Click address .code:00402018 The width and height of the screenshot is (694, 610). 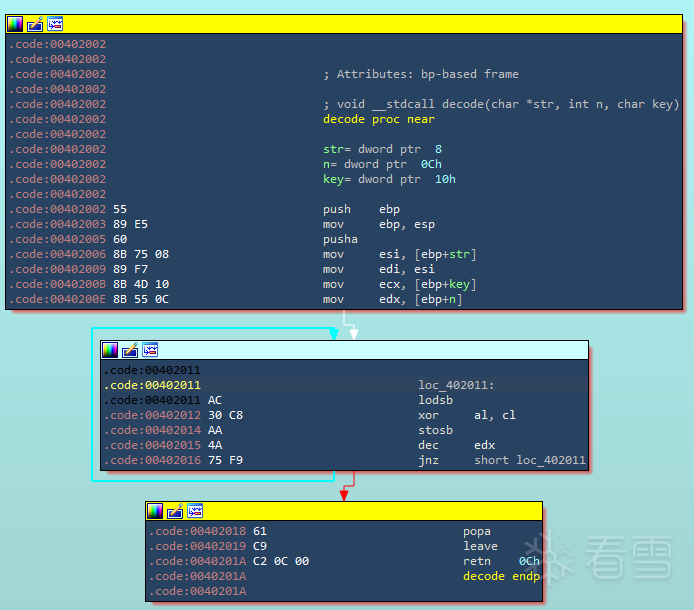(x=197, y=531)
